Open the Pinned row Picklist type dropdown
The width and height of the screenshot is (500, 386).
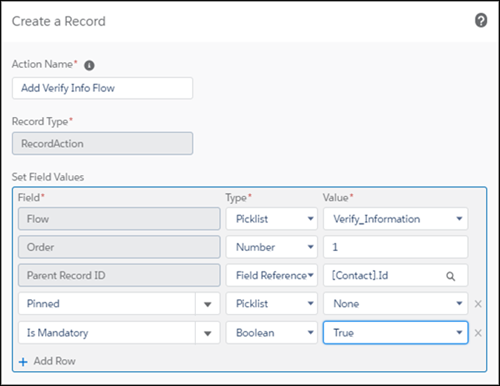pyautogui.click(x=272, y=304)
